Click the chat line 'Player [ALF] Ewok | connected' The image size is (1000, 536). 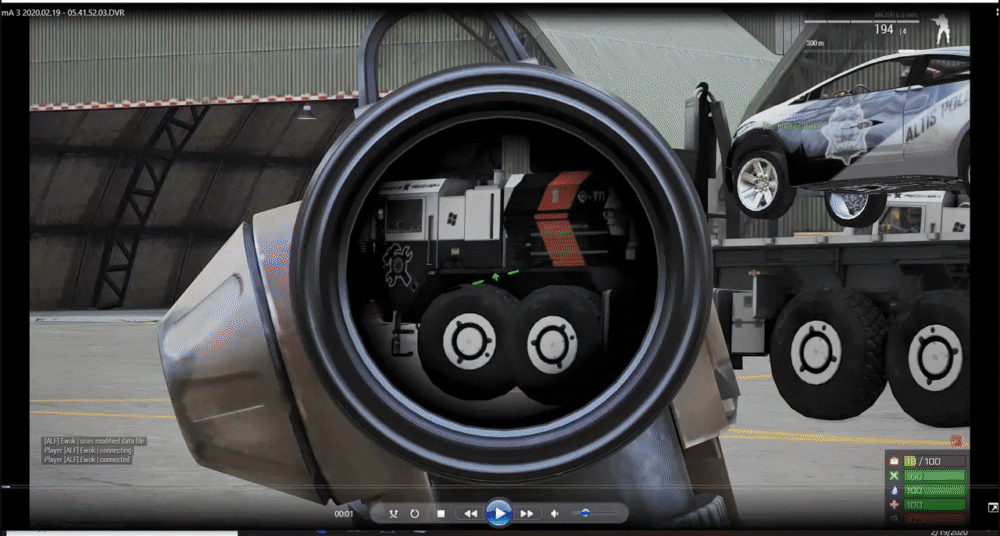(87, 459)
